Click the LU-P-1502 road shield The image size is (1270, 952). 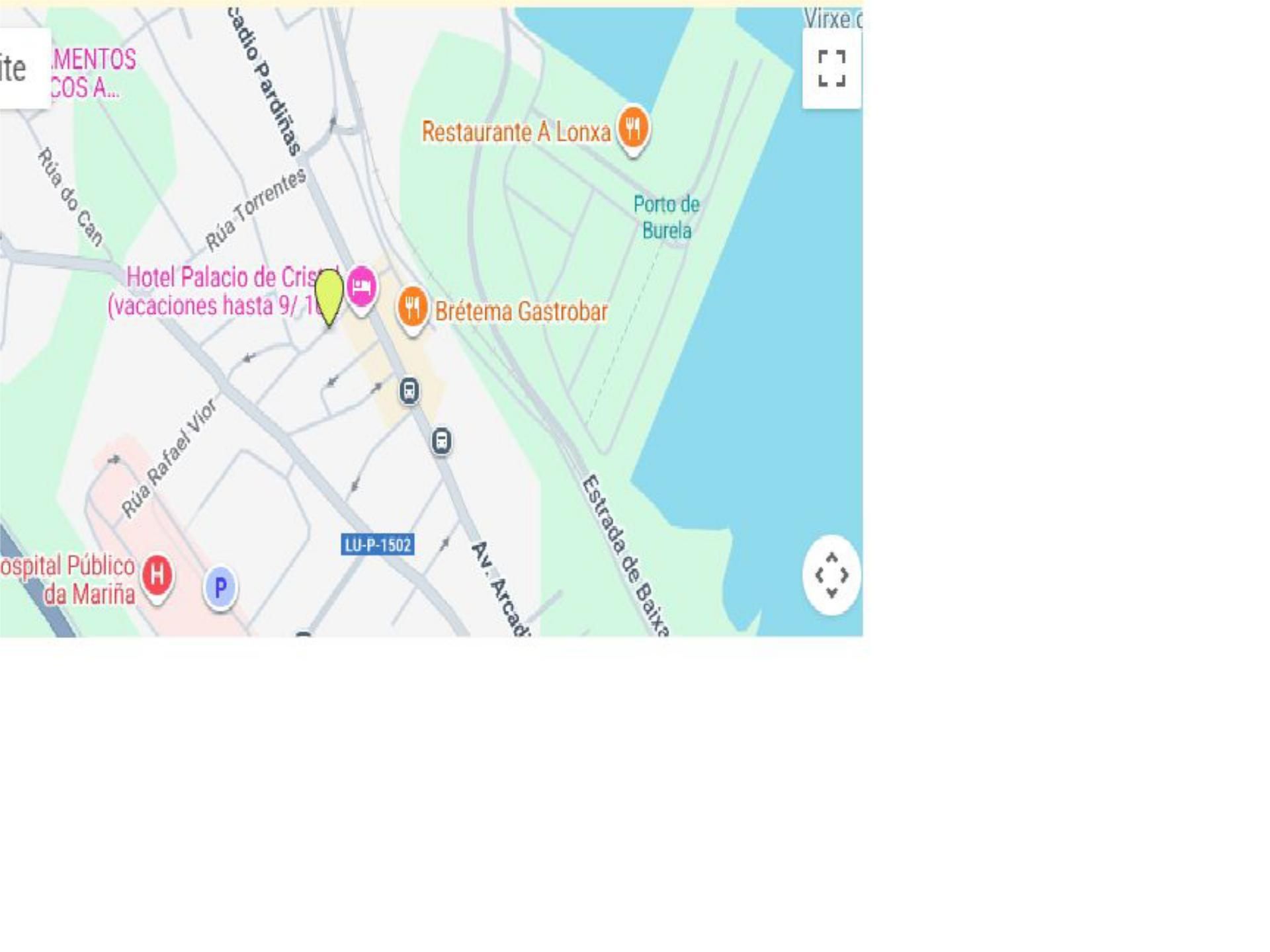coord(378,545)
